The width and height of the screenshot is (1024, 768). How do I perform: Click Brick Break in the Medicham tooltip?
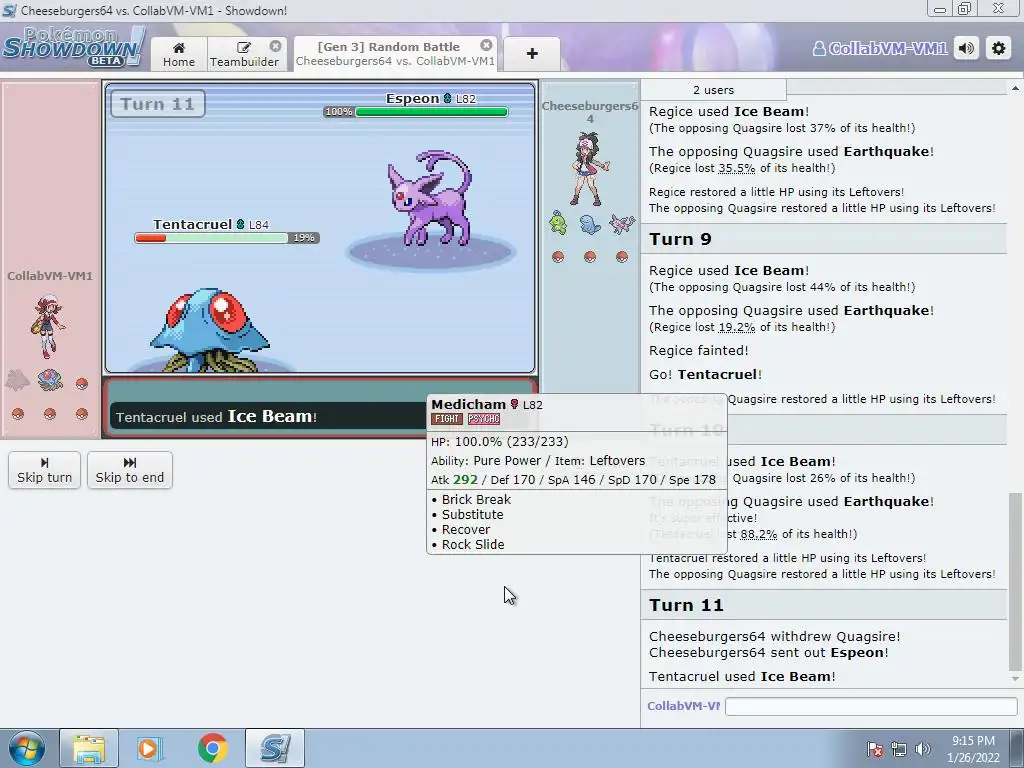pos(476,500)
